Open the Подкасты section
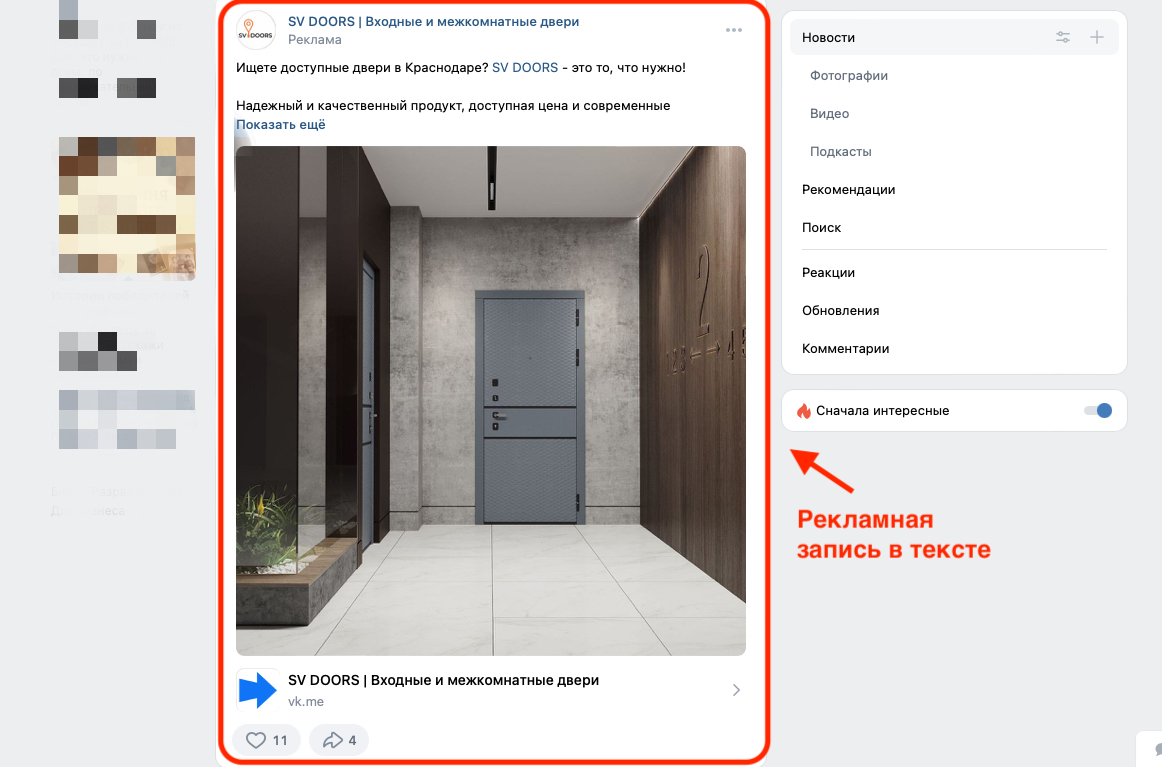Image resolution: width=1162 pixels, height=767 pixels. (840, 151)
